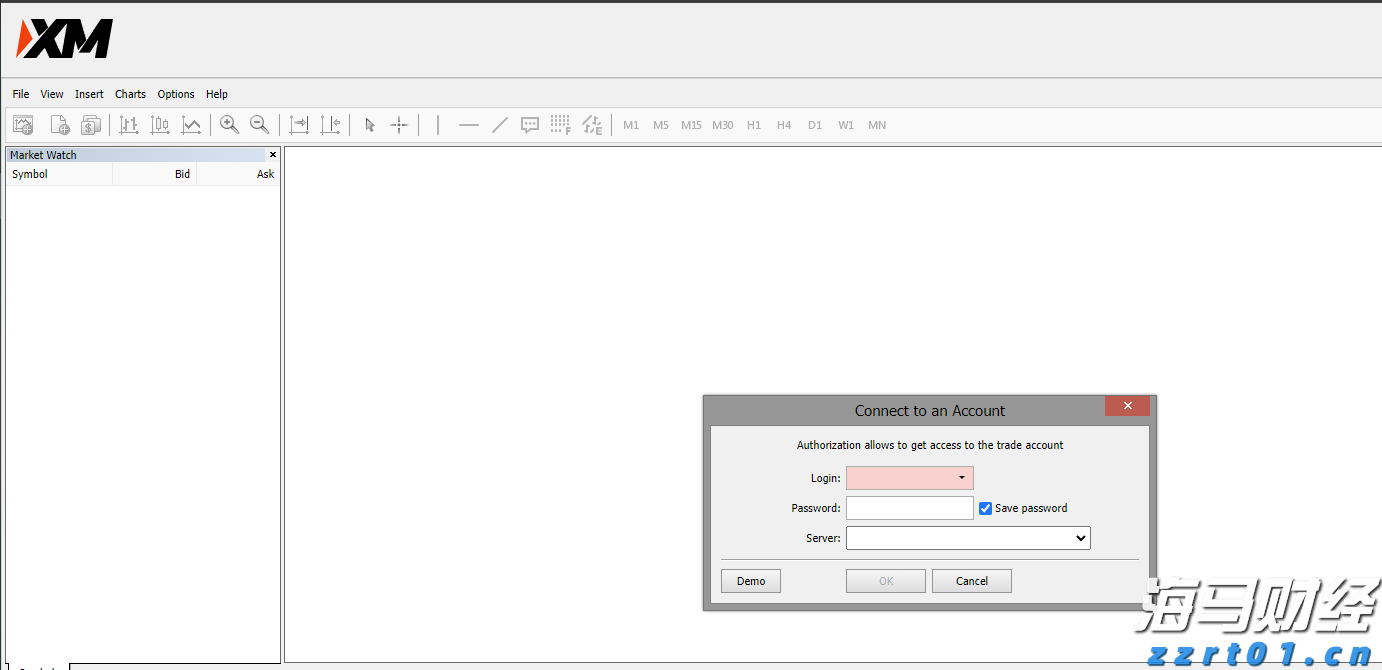Switch to line chart icon
The width and height of the screenshot is (1382, 670).
pyautogui.click(x=191, y=125)
